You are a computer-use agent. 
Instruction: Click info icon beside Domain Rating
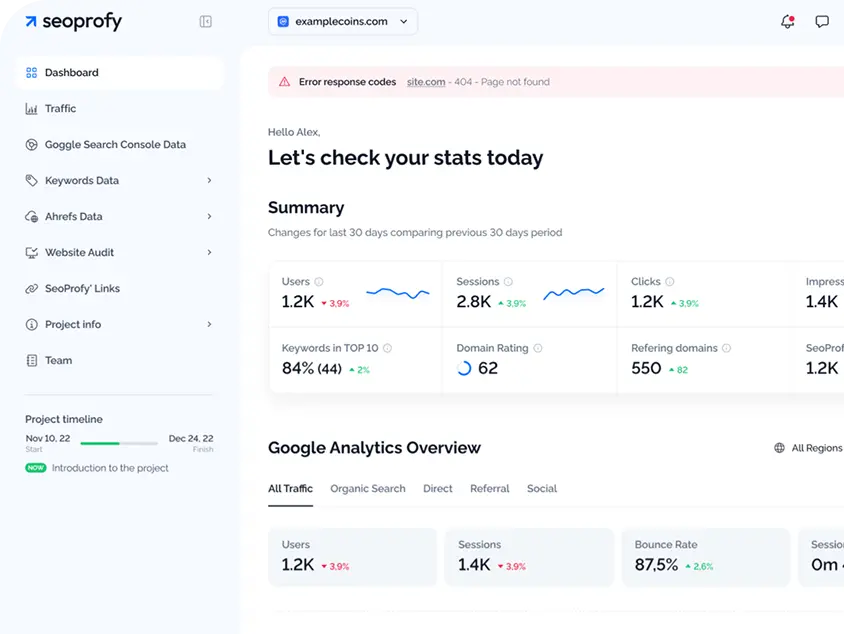[x=538, y=348]
